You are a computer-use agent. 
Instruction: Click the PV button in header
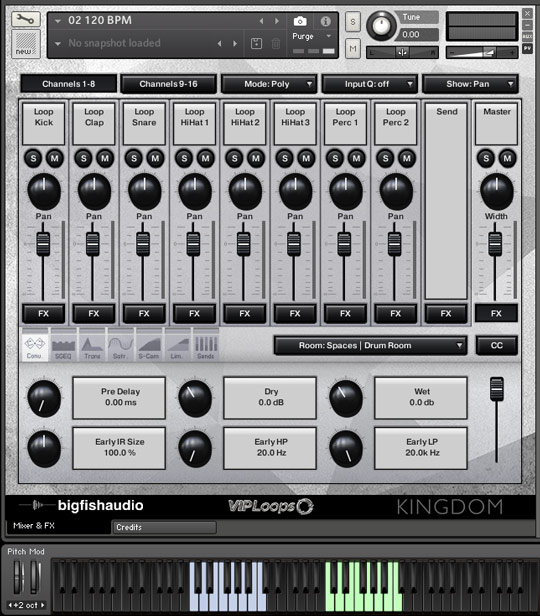(527, 48)
